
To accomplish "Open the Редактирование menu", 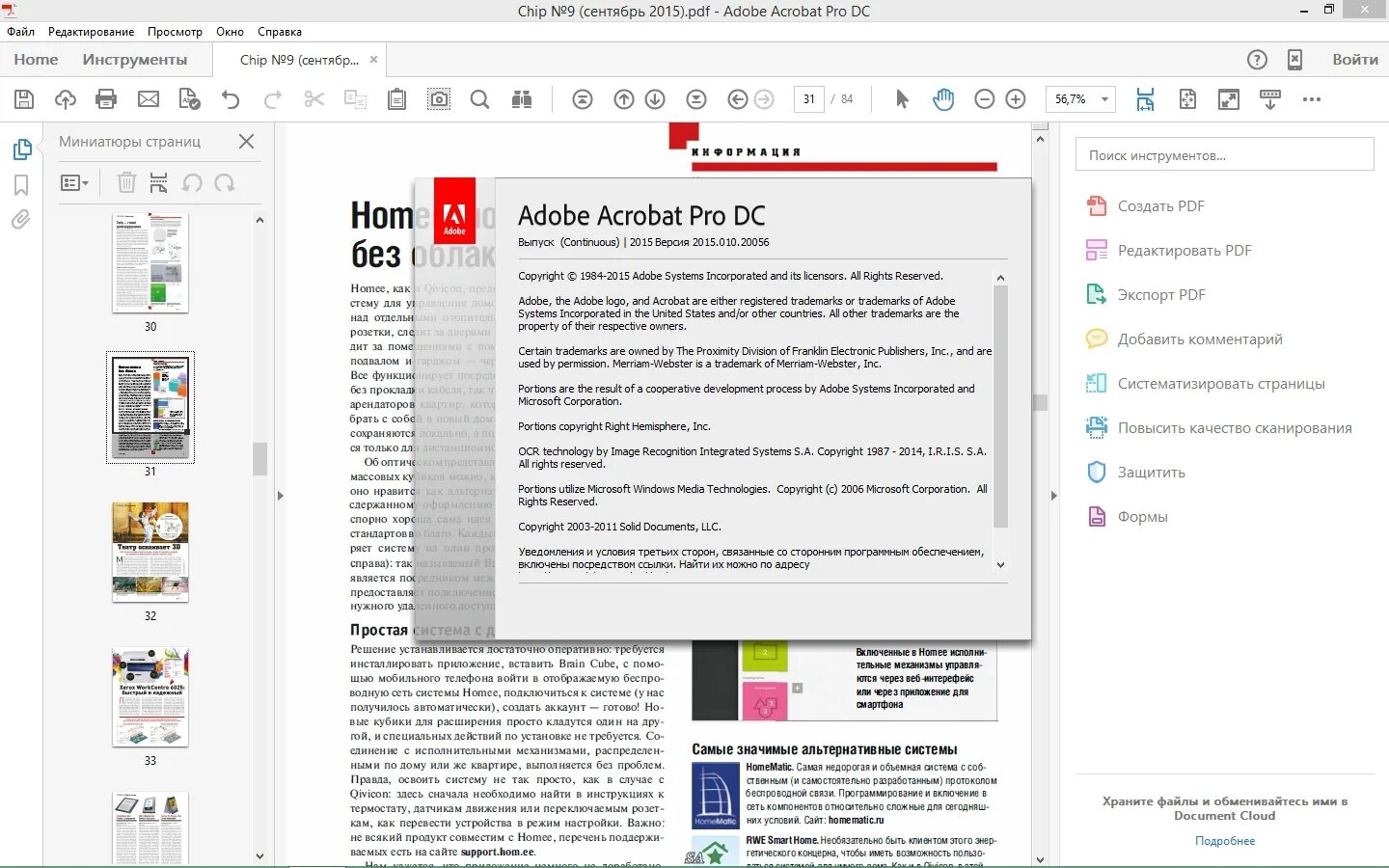I will tap(92, 32).
